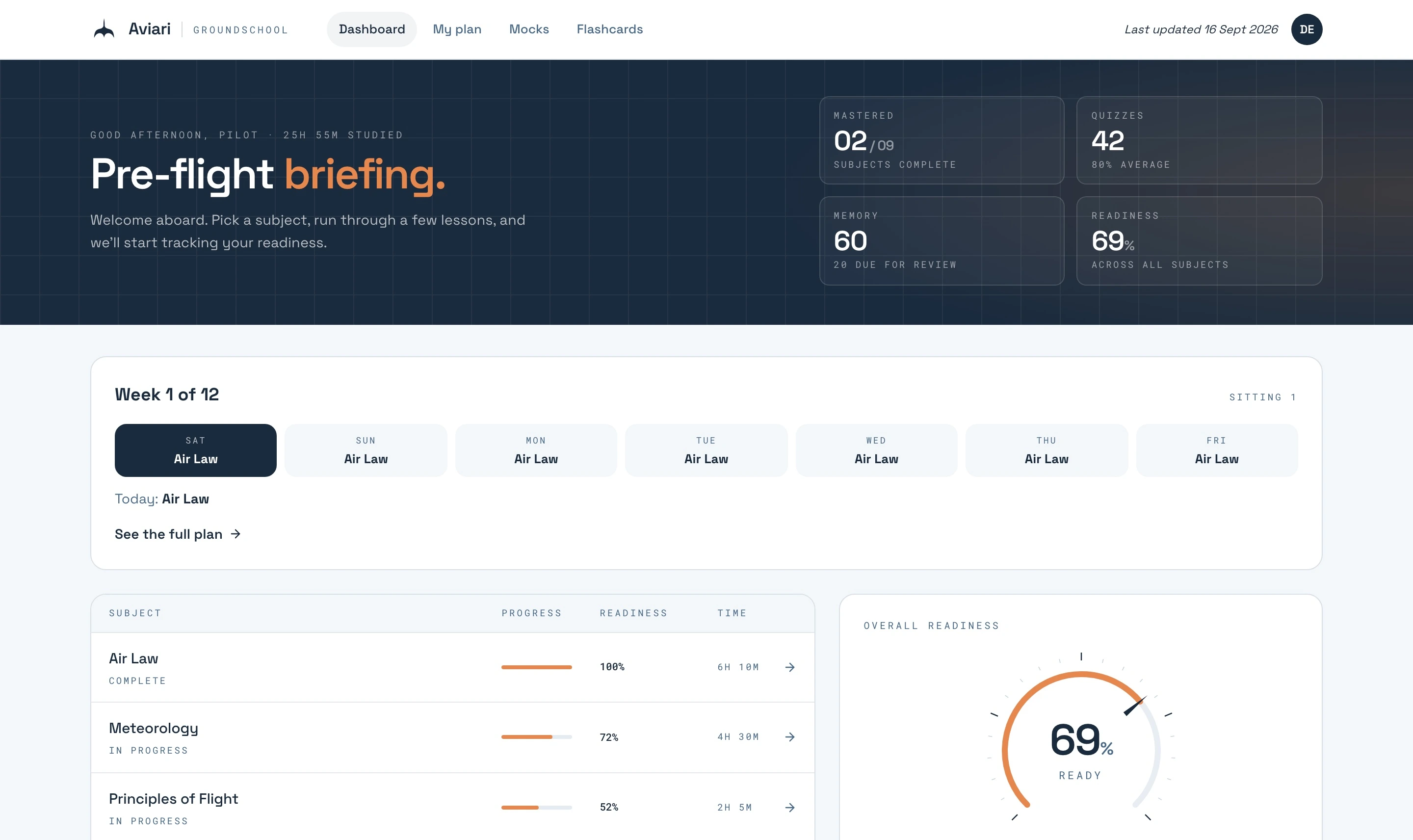Select the FRI Air Law day card
The image size is (1413, 840).
coord(1217,450)
